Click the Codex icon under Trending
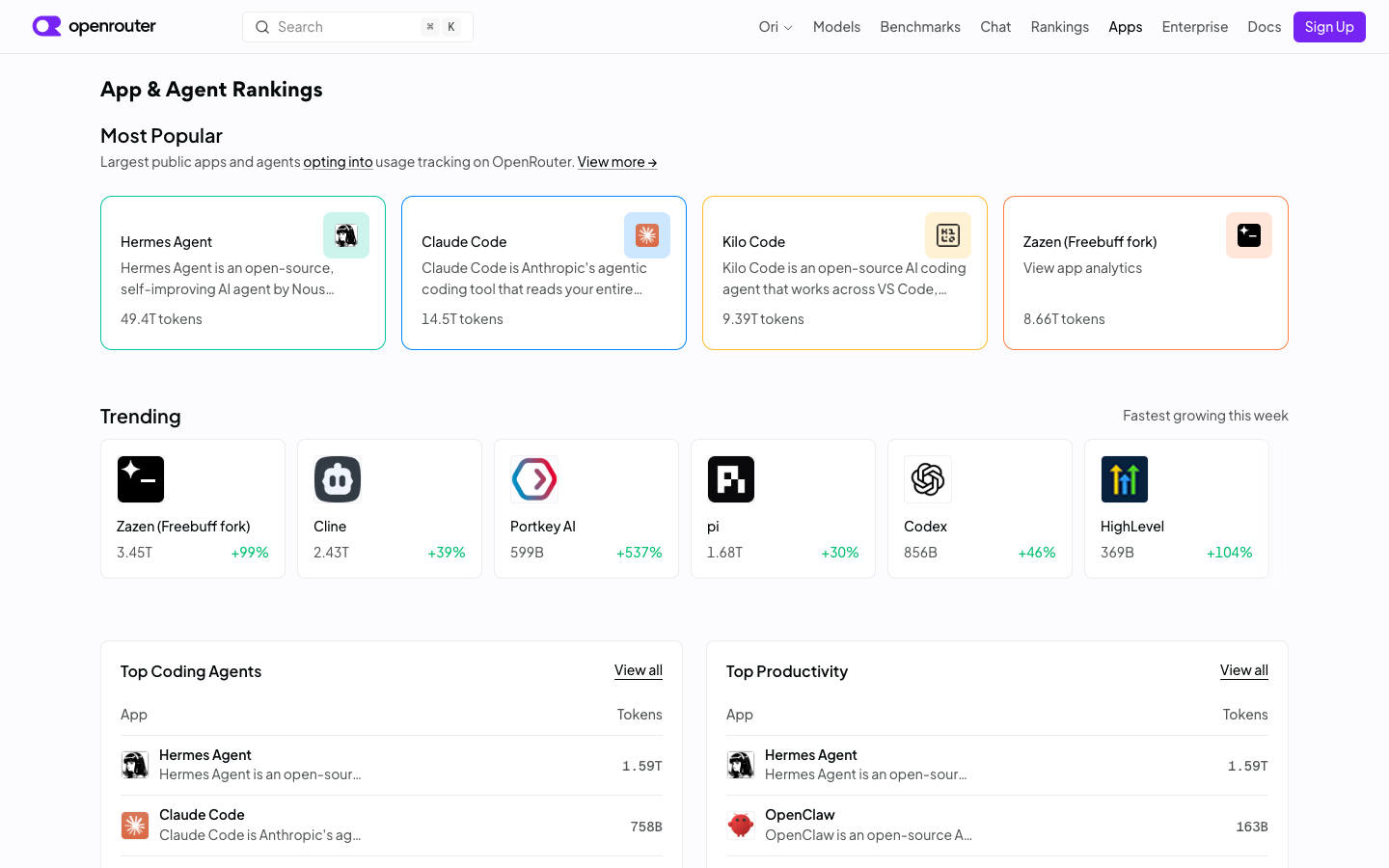 (928, 479)
